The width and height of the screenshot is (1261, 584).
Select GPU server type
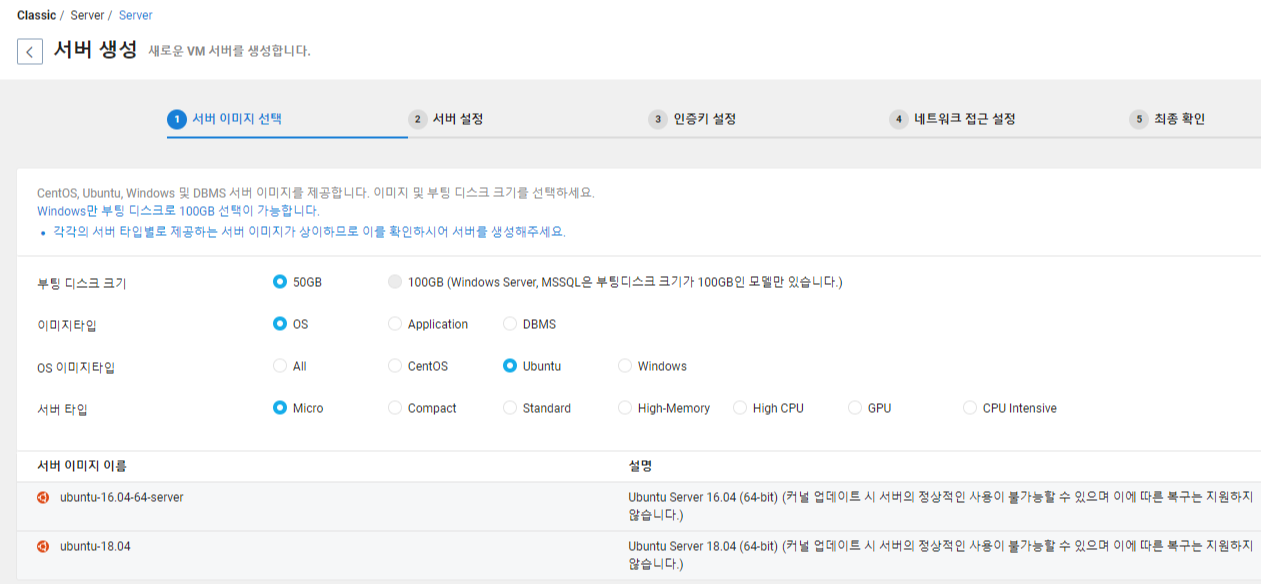click(855, 408)
